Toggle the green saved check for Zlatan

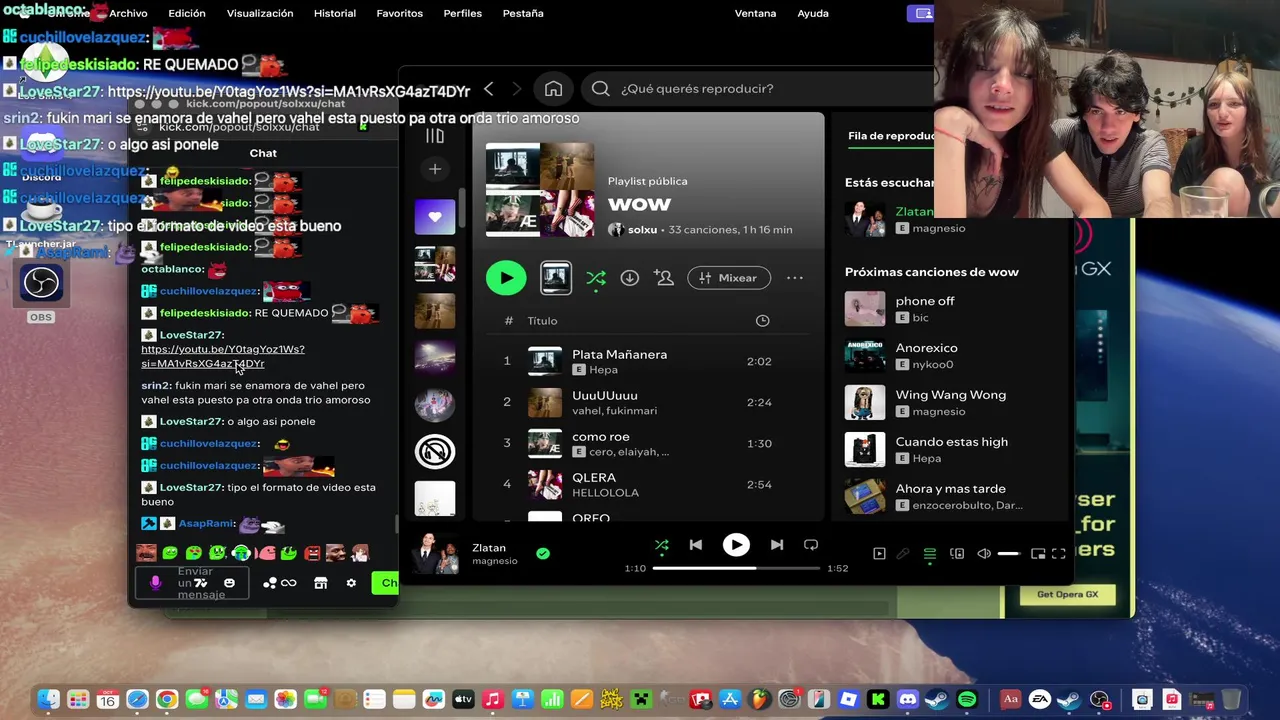tap(543, 553)
